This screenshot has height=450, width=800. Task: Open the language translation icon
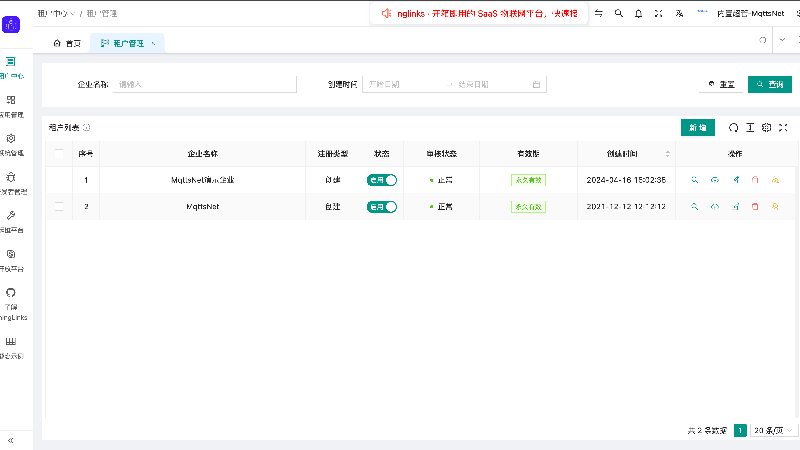click(x=679, y=13)
